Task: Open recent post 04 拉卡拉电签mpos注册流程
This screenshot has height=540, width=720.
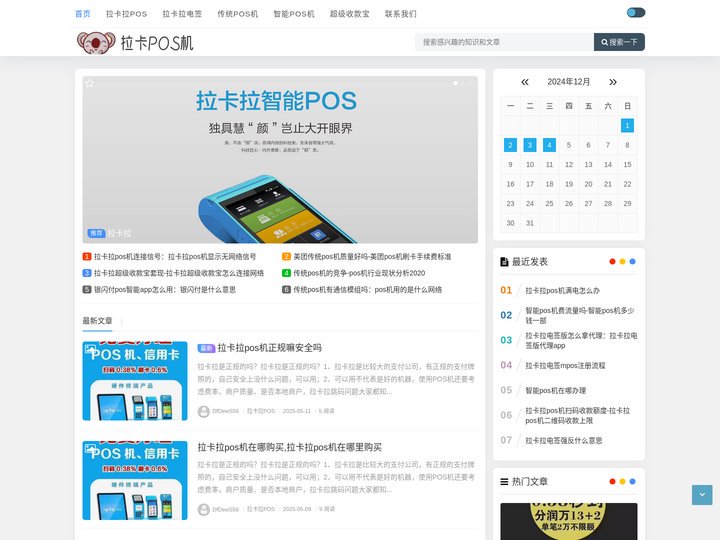Action: [565, 366]
